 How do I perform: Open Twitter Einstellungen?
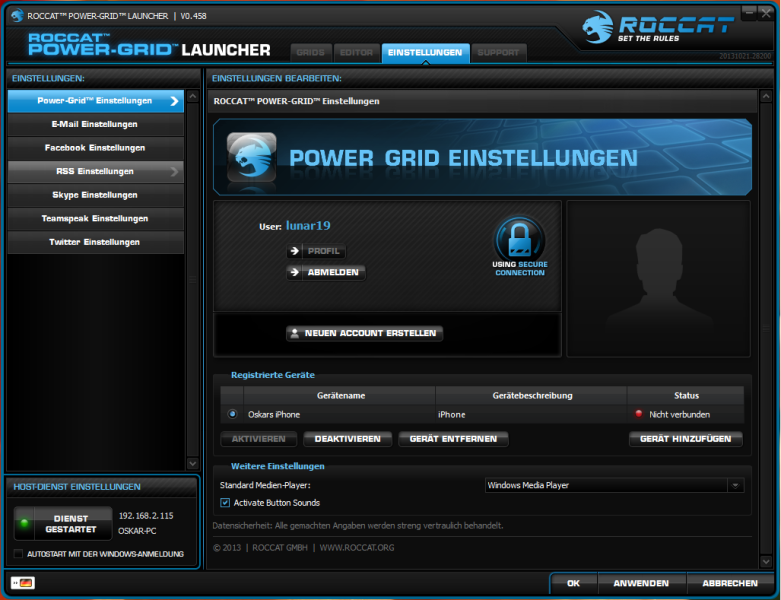[x=95, y=242]
